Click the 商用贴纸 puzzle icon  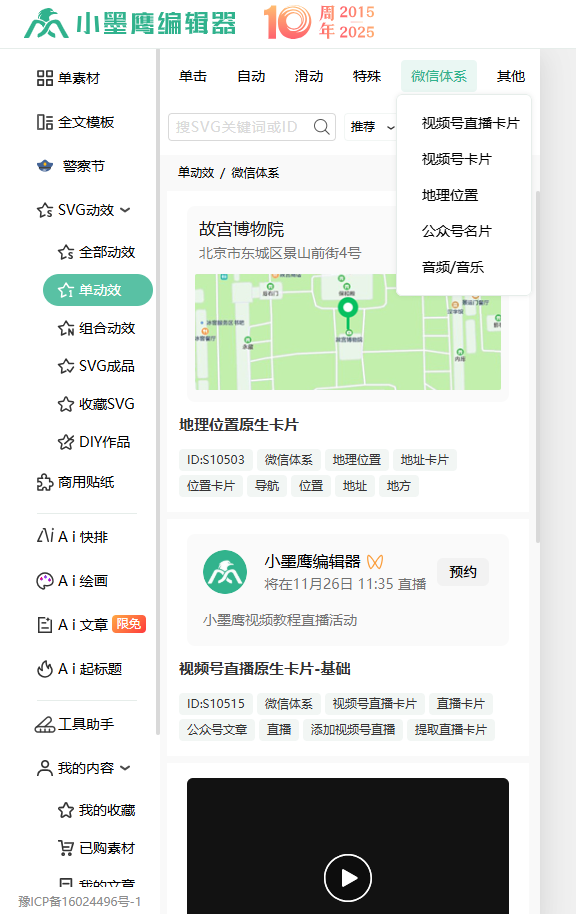(45, 482)
